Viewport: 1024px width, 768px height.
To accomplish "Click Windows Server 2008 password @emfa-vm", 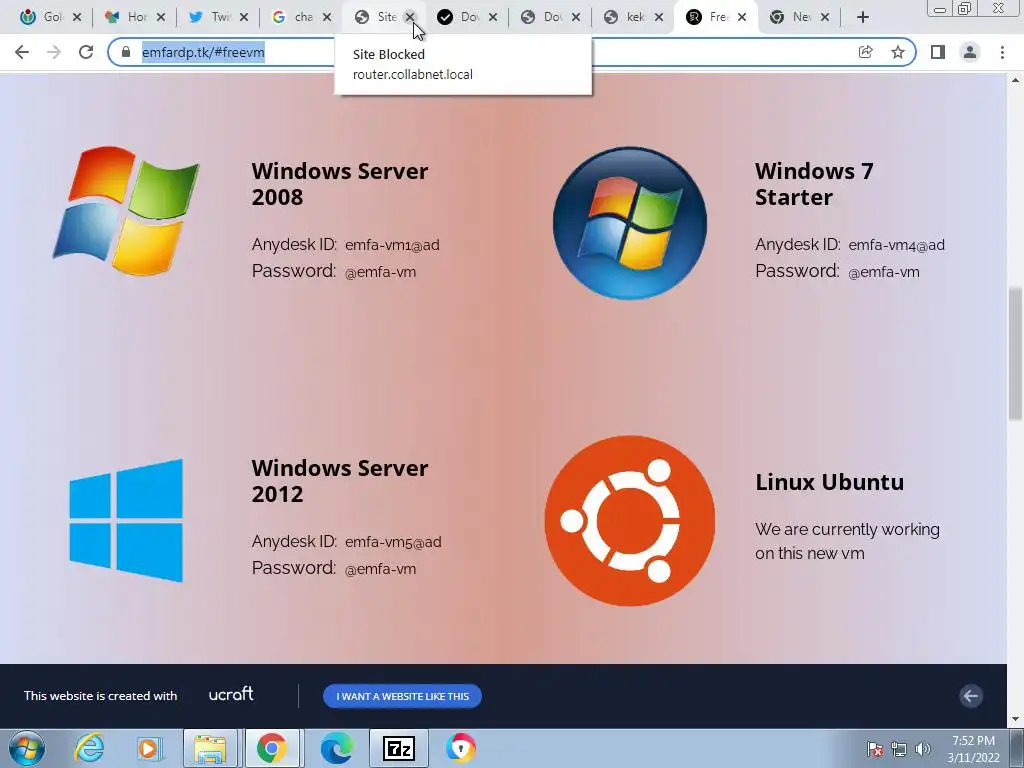I will (380, 272).
